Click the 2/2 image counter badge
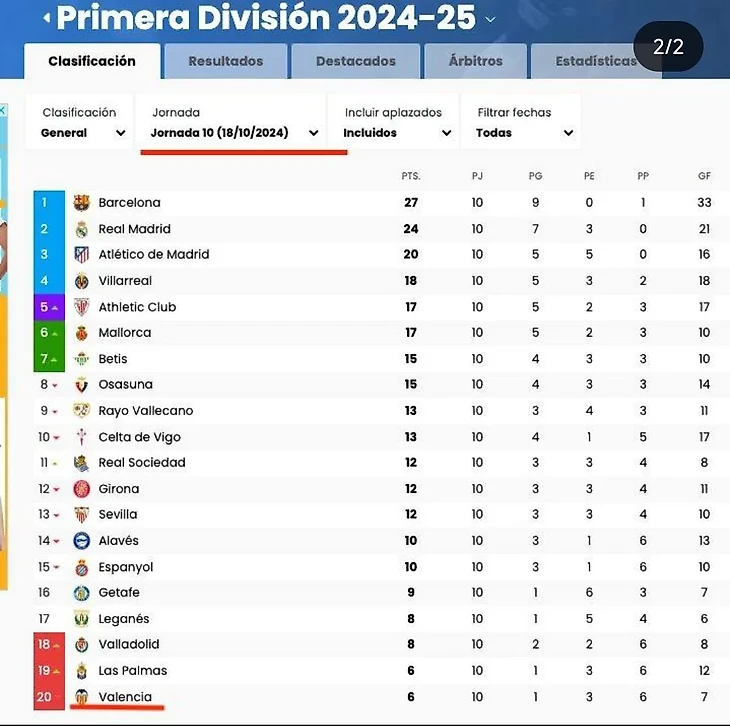Viewport: 730px width, 726px height. (668, 46)
